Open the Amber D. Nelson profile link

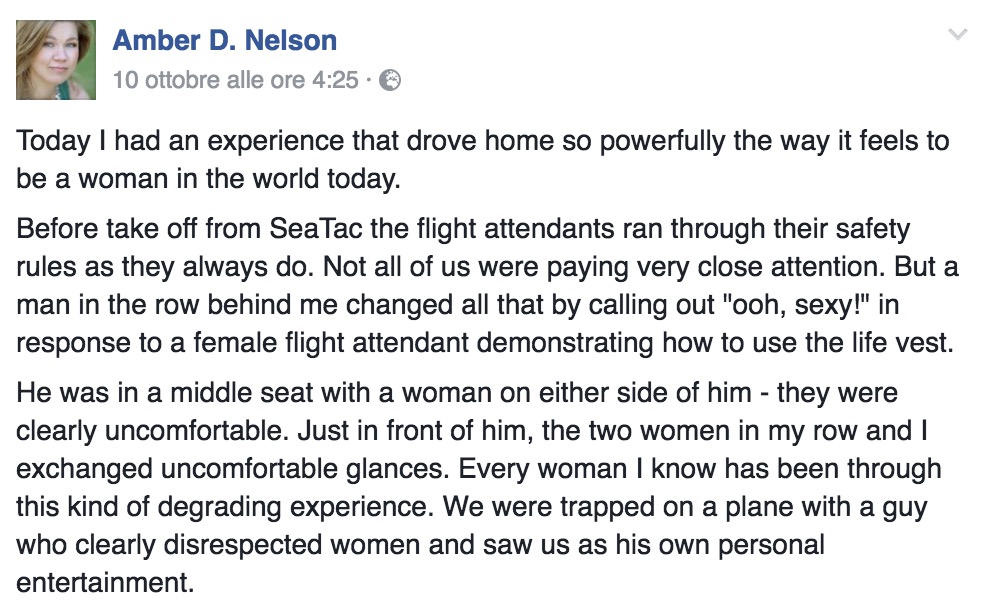[224, 40]
